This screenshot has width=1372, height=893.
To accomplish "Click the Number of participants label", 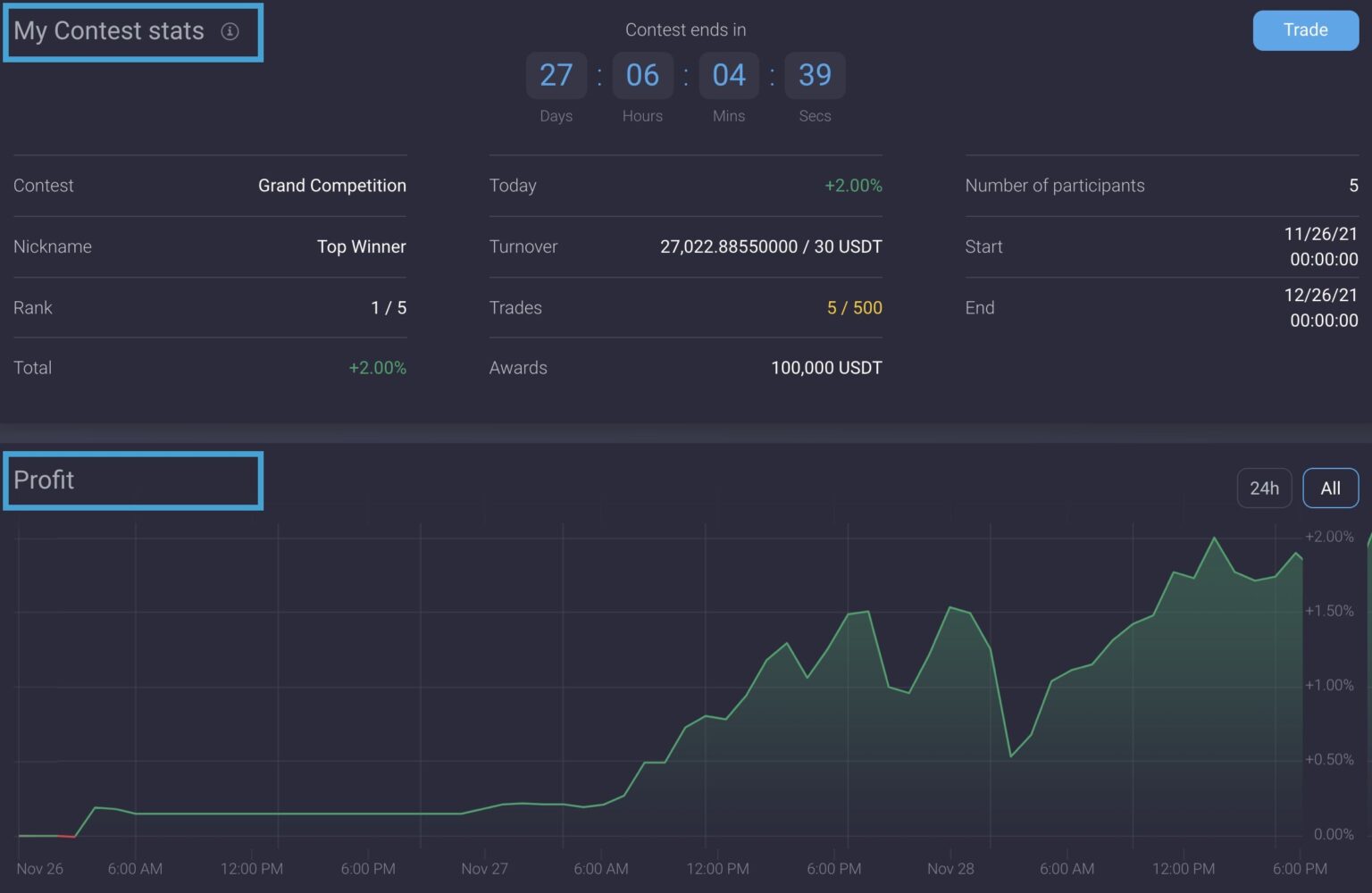I will pos(1055,186).
